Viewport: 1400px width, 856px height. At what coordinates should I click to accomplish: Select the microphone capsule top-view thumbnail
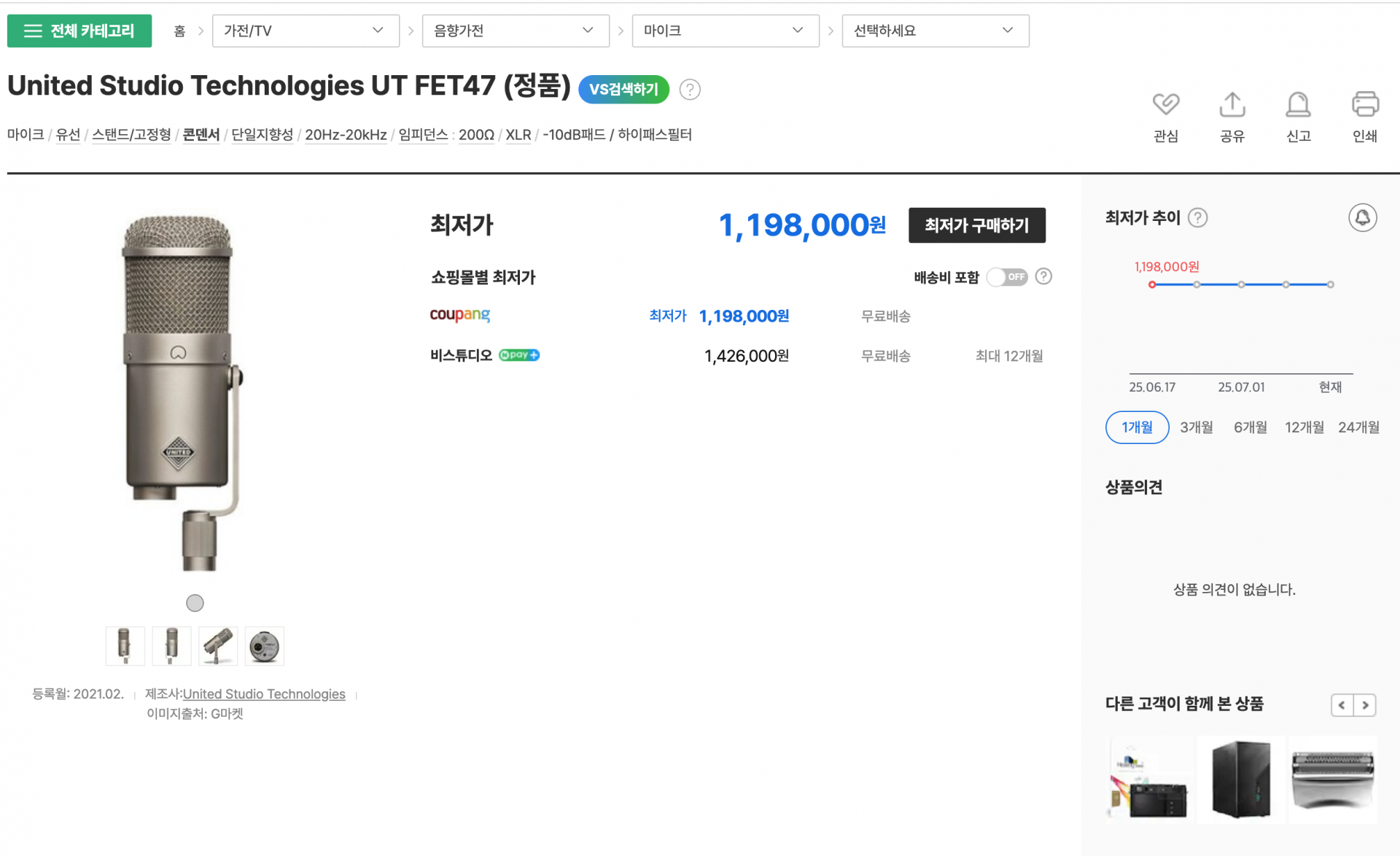click(x=265, y=646)
